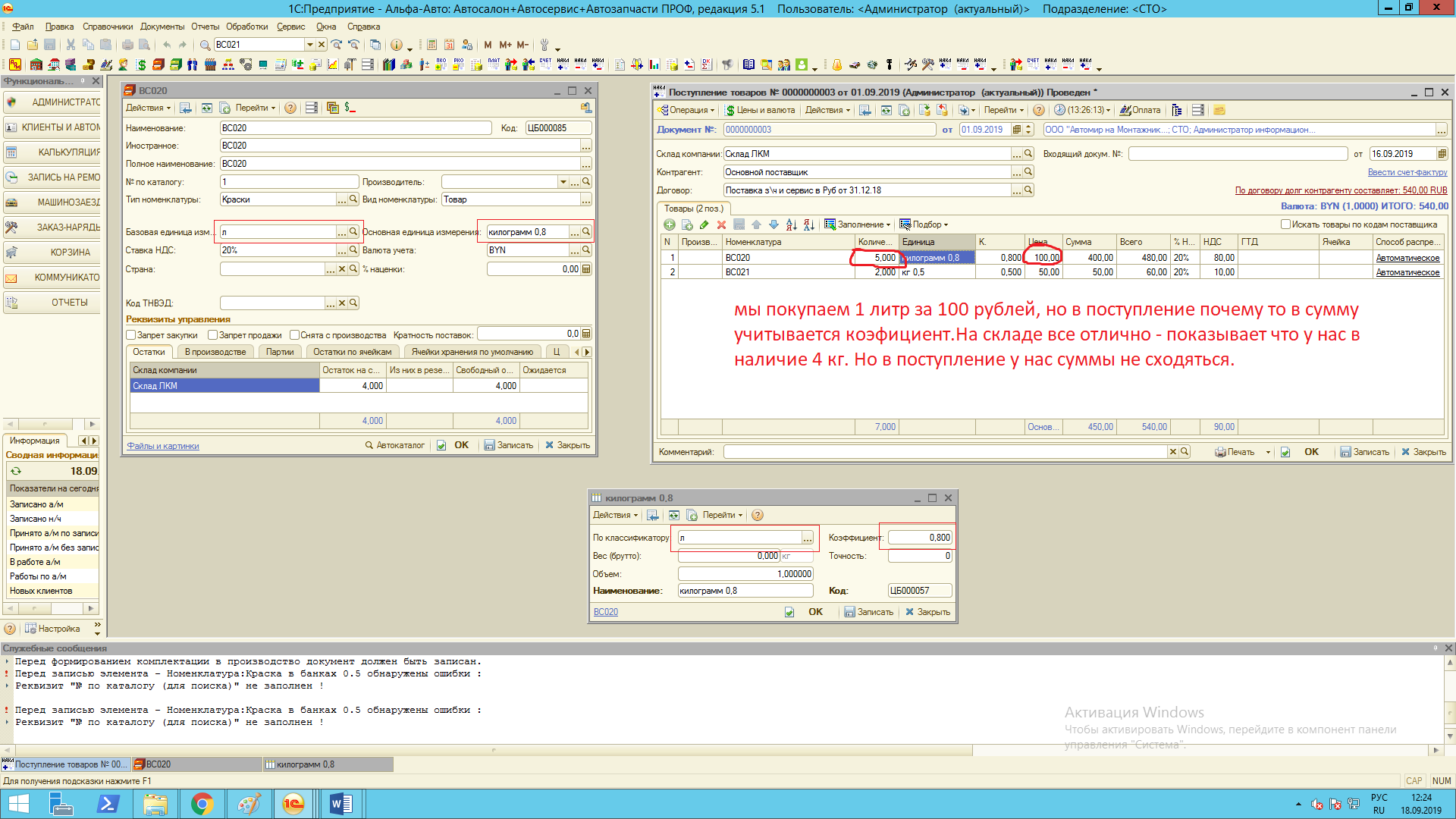Open time (13:26:13) dropdown
Screen dimensions: 1456x819
1083,110
